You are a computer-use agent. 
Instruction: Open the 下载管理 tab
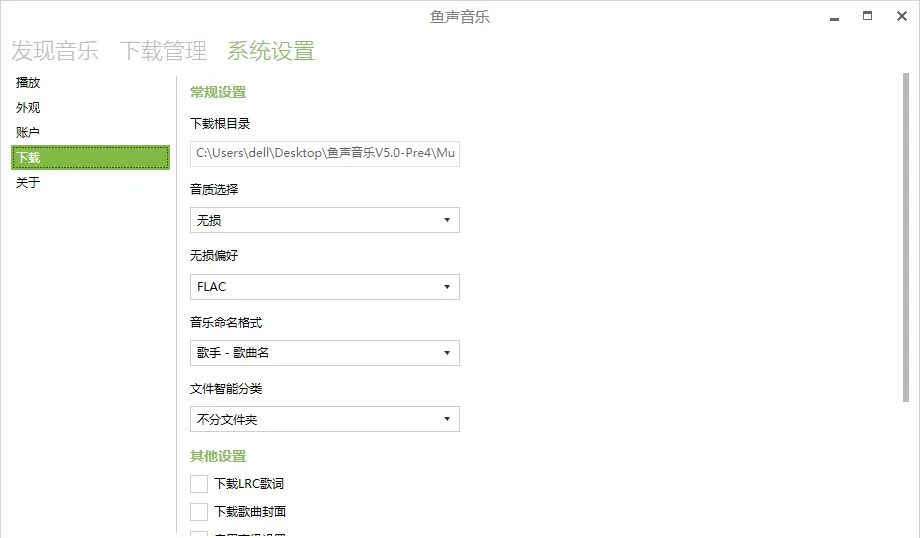coord(163,51)
